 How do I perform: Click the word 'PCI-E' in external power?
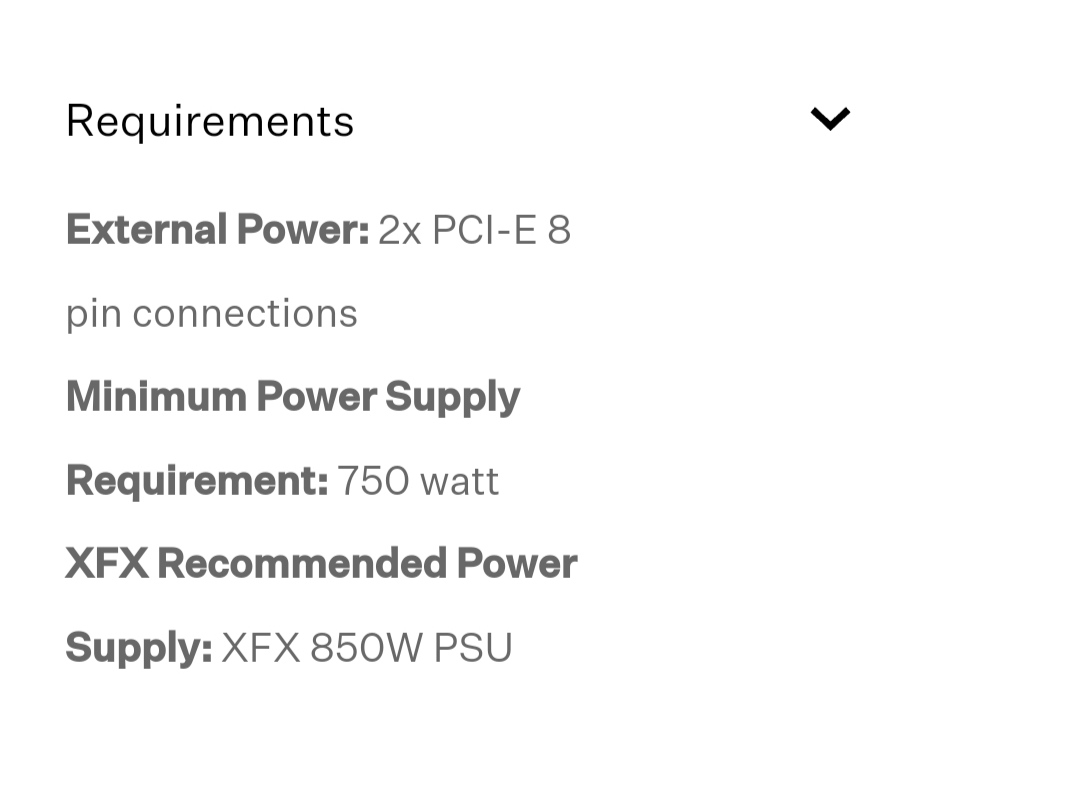pyautogui.click(x=484, y=229)
